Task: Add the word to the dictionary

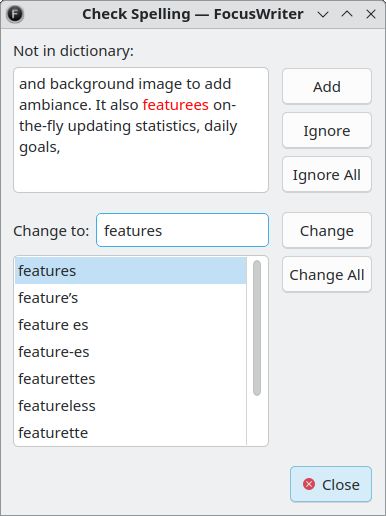Action: 327,87
